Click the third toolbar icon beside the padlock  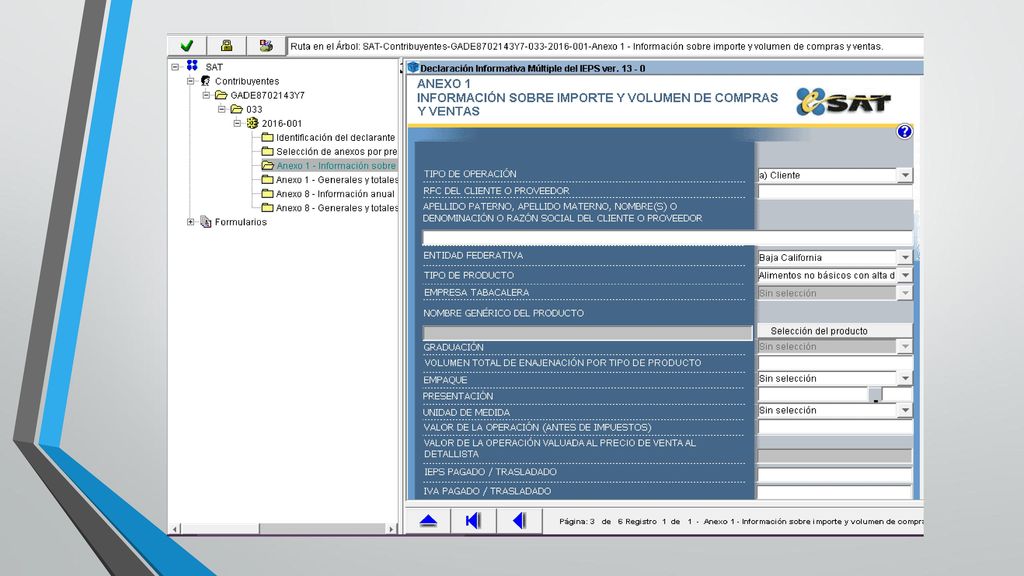(266, 46)
